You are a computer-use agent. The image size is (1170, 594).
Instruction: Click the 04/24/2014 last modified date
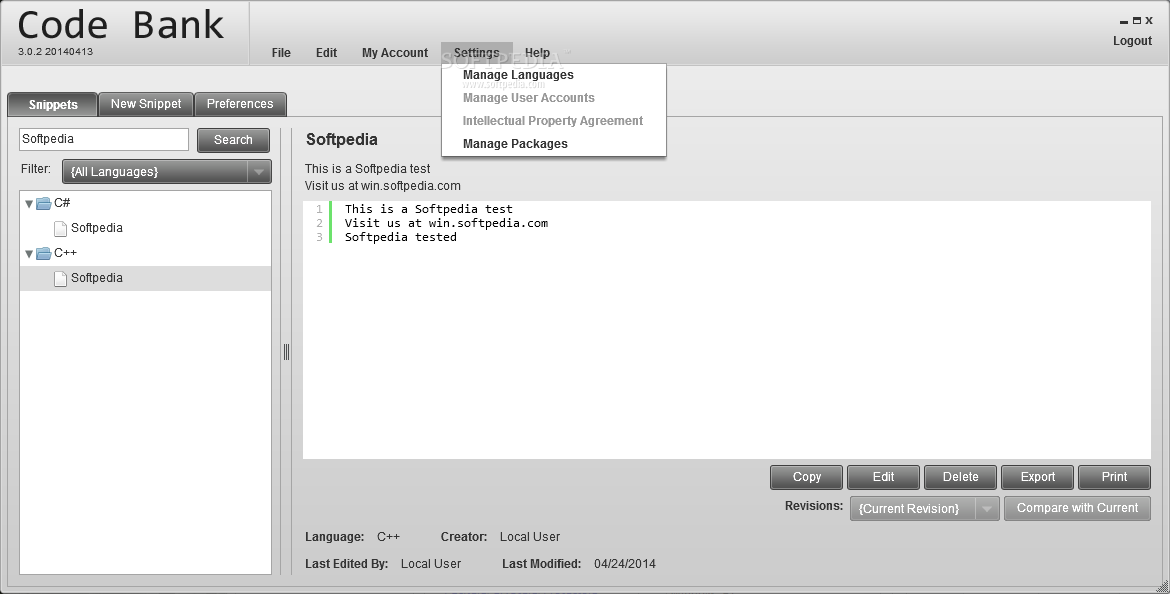(x=625, y=564)
